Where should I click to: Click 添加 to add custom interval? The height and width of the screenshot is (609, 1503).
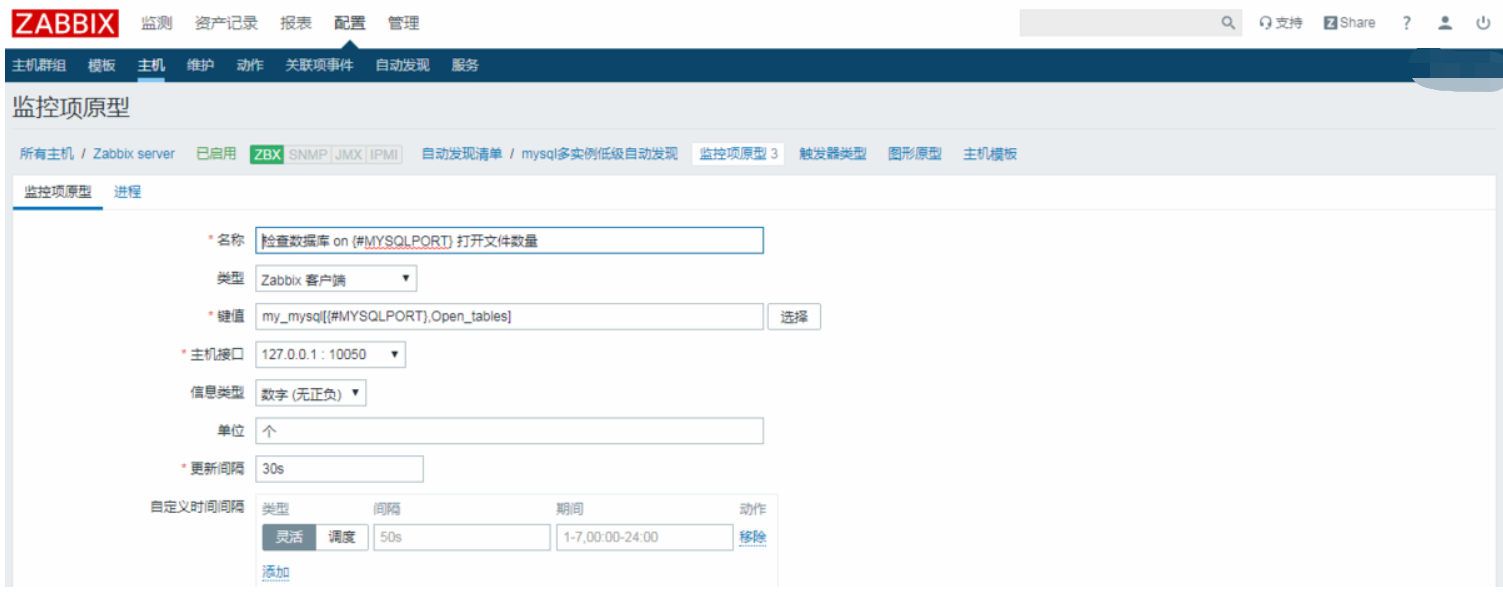pyautogui.click(x=276, y=572)
